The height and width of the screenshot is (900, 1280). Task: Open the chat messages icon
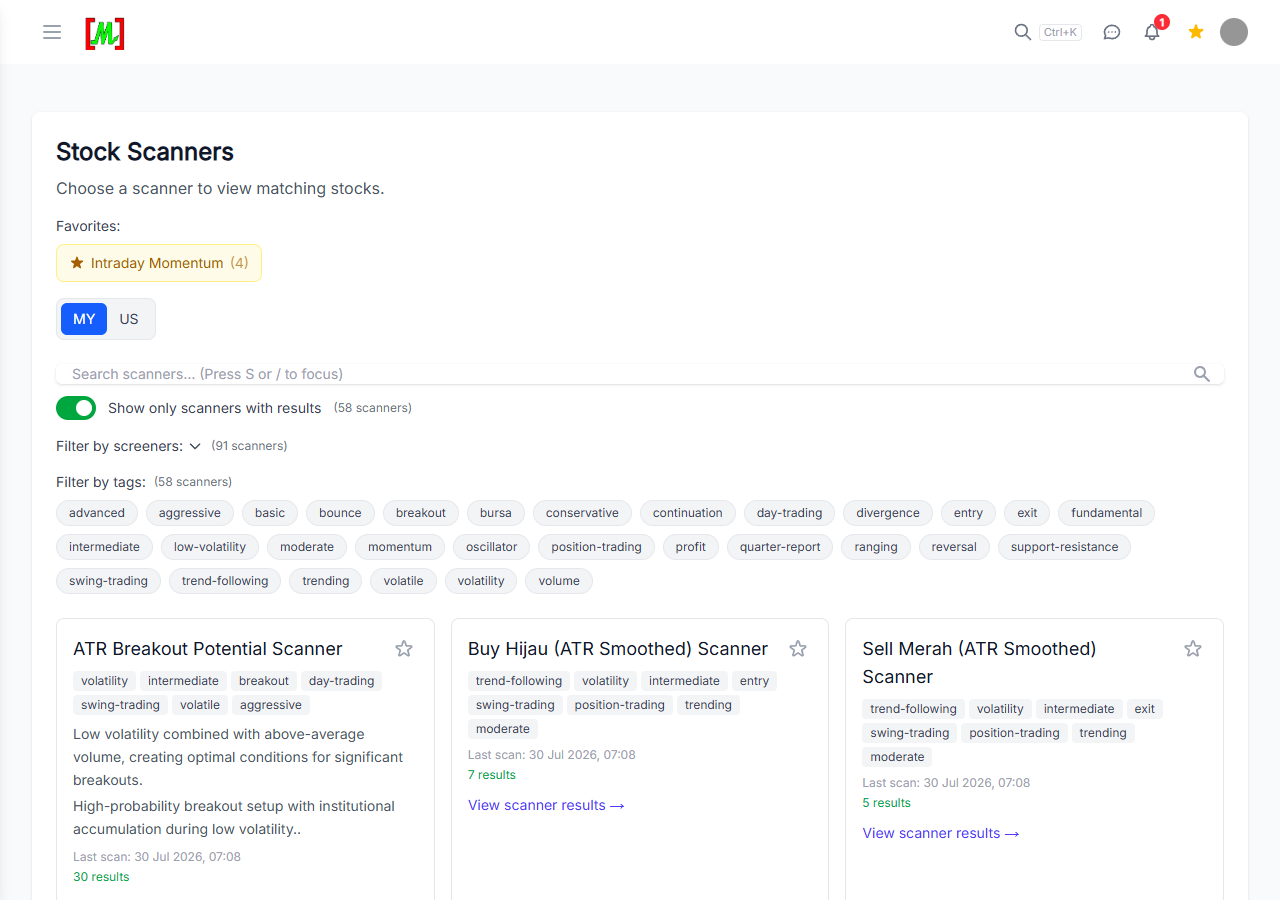[1112, 32]
